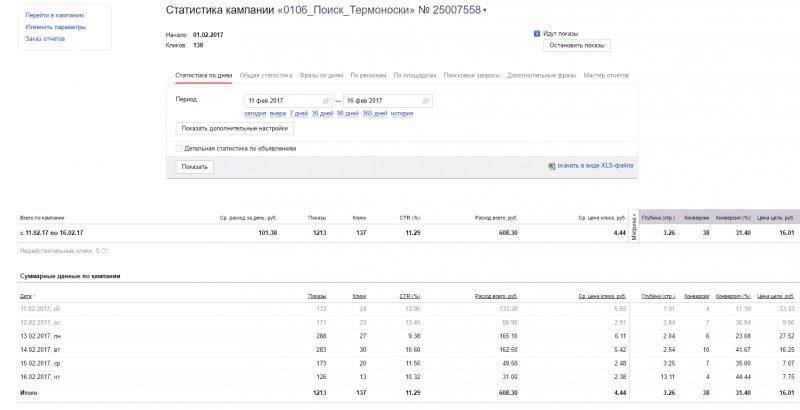Collapse the vertical 'Метрика' column expander

click(636, 227)
